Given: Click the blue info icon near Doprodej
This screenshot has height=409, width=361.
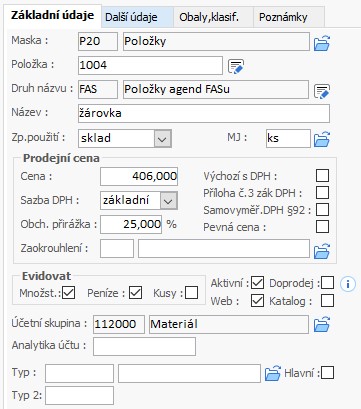Looking at the screenshot, I should click(x=348, y=284).
